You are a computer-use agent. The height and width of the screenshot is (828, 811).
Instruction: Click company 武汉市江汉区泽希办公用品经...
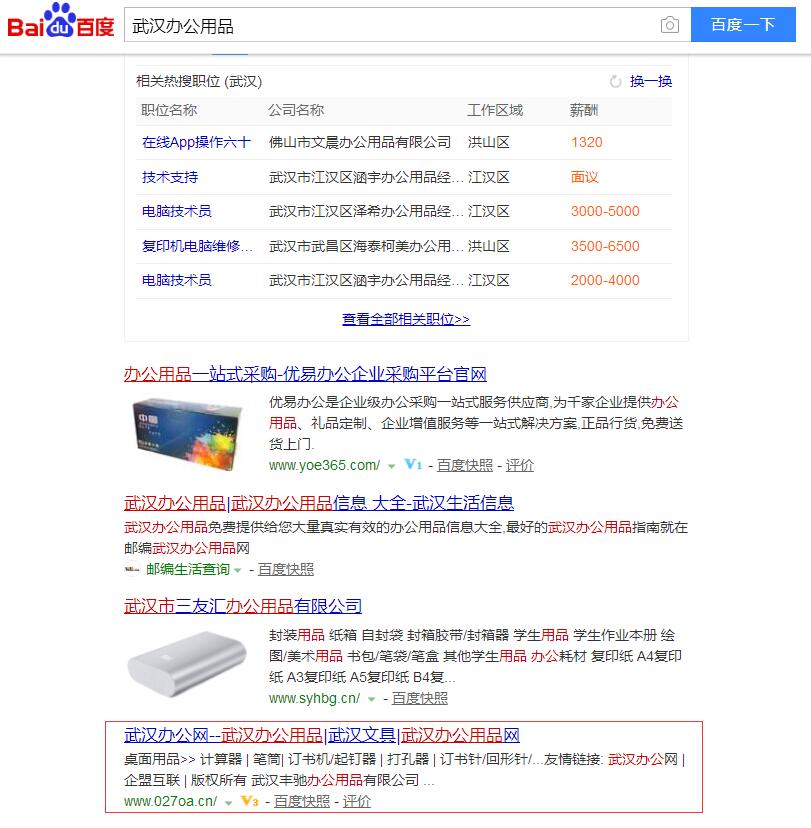(x=366, y=211)
